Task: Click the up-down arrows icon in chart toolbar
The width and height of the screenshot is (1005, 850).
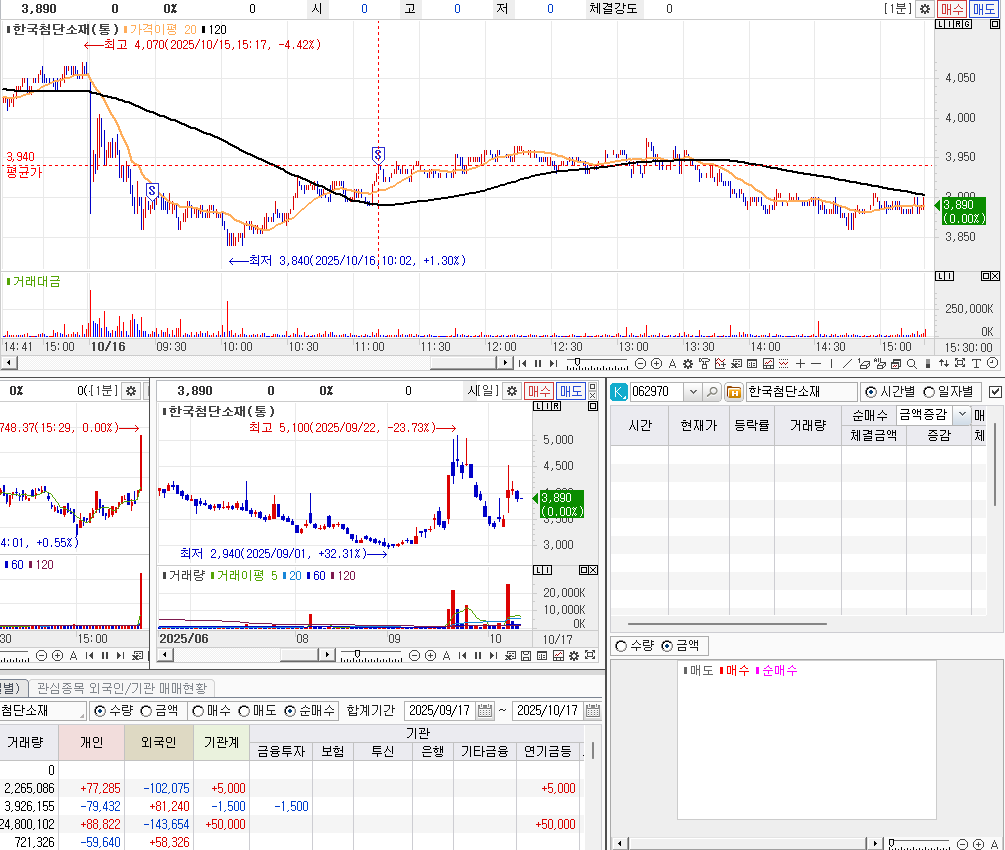Action: 943,363
